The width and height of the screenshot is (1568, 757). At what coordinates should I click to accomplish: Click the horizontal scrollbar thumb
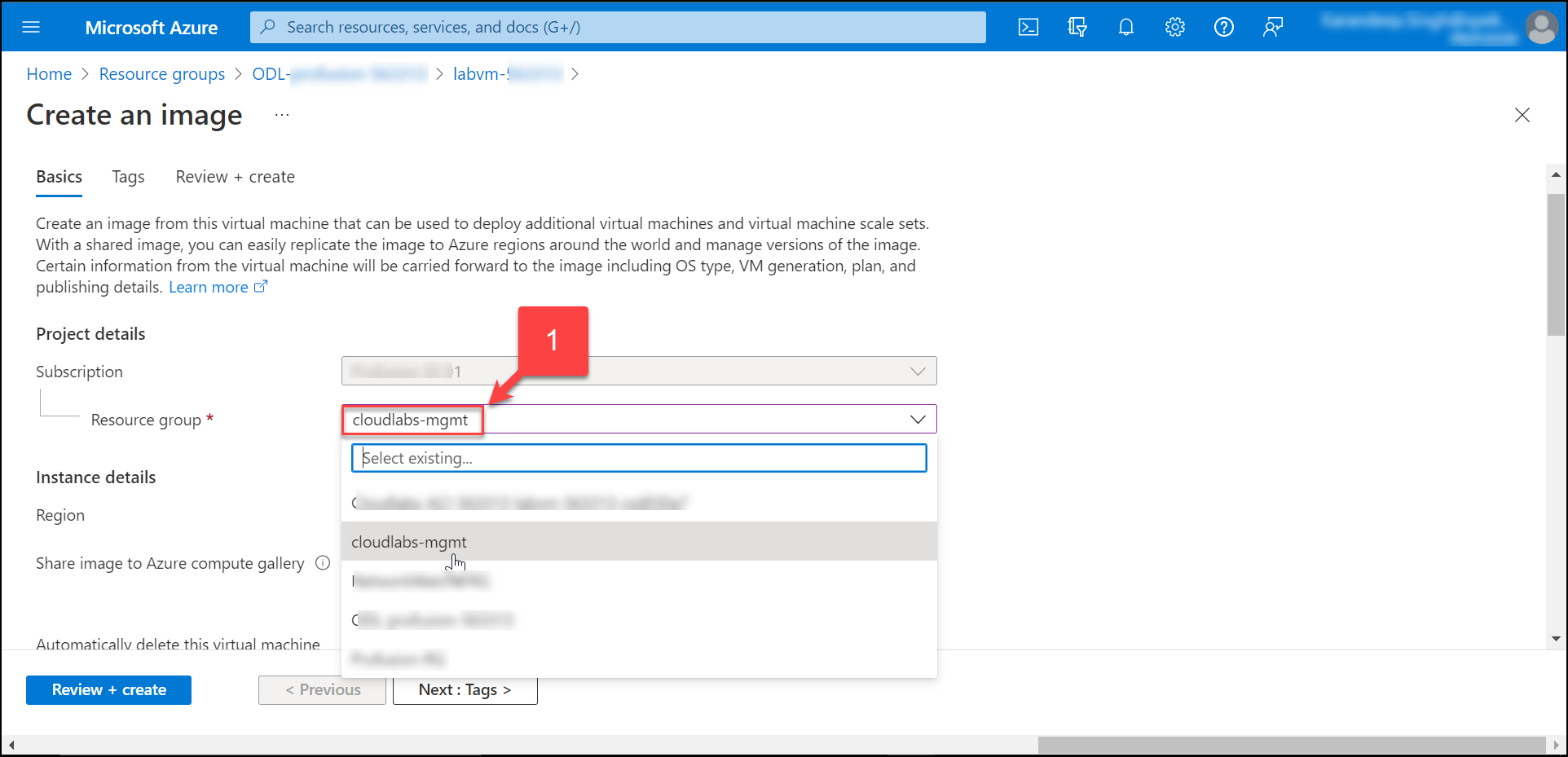1292,745
